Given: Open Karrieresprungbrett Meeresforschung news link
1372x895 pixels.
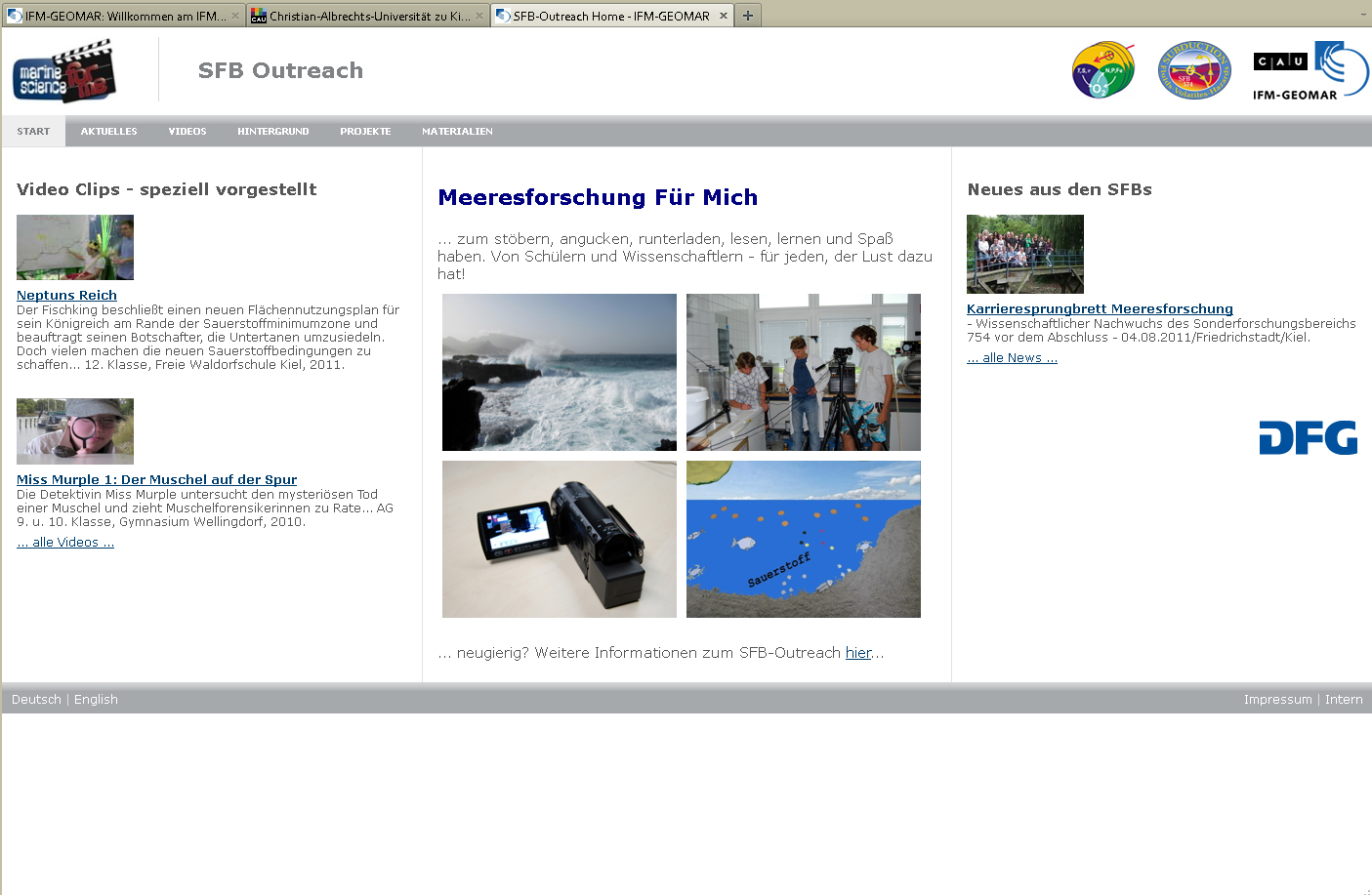Looking at the screenshot, I should tap(1100, 308).
